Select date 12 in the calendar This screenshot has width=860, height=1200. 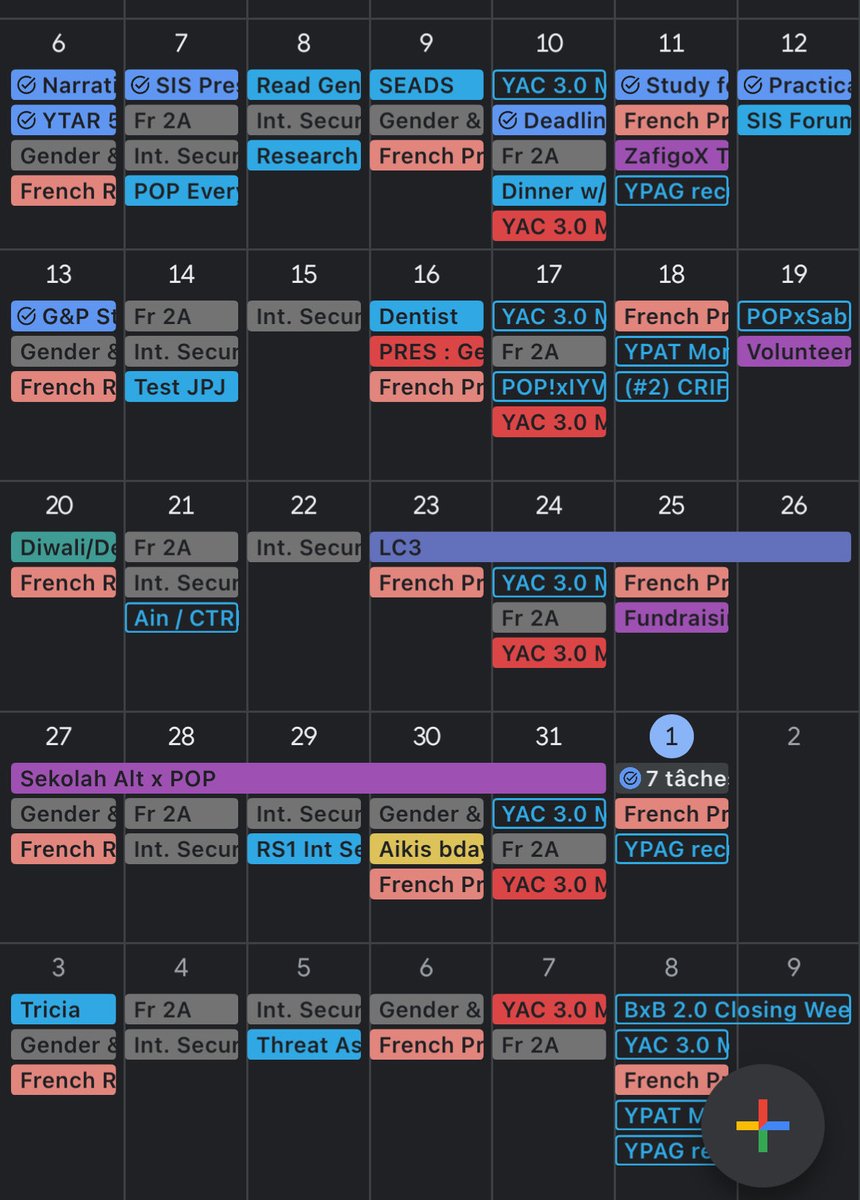coord(794,43)
